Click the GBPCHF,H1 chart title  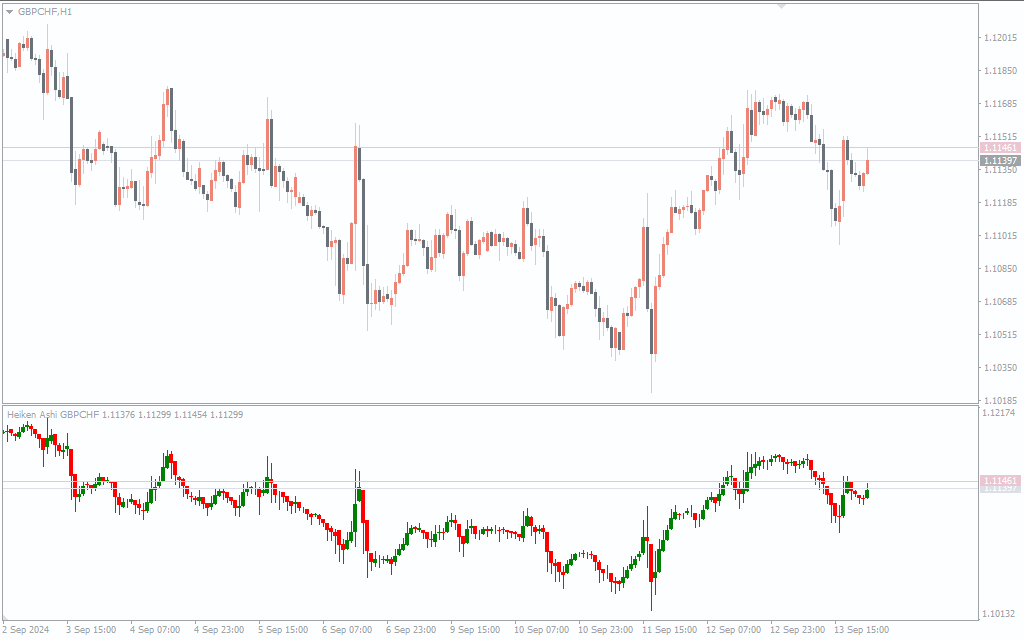pos(45,11)
